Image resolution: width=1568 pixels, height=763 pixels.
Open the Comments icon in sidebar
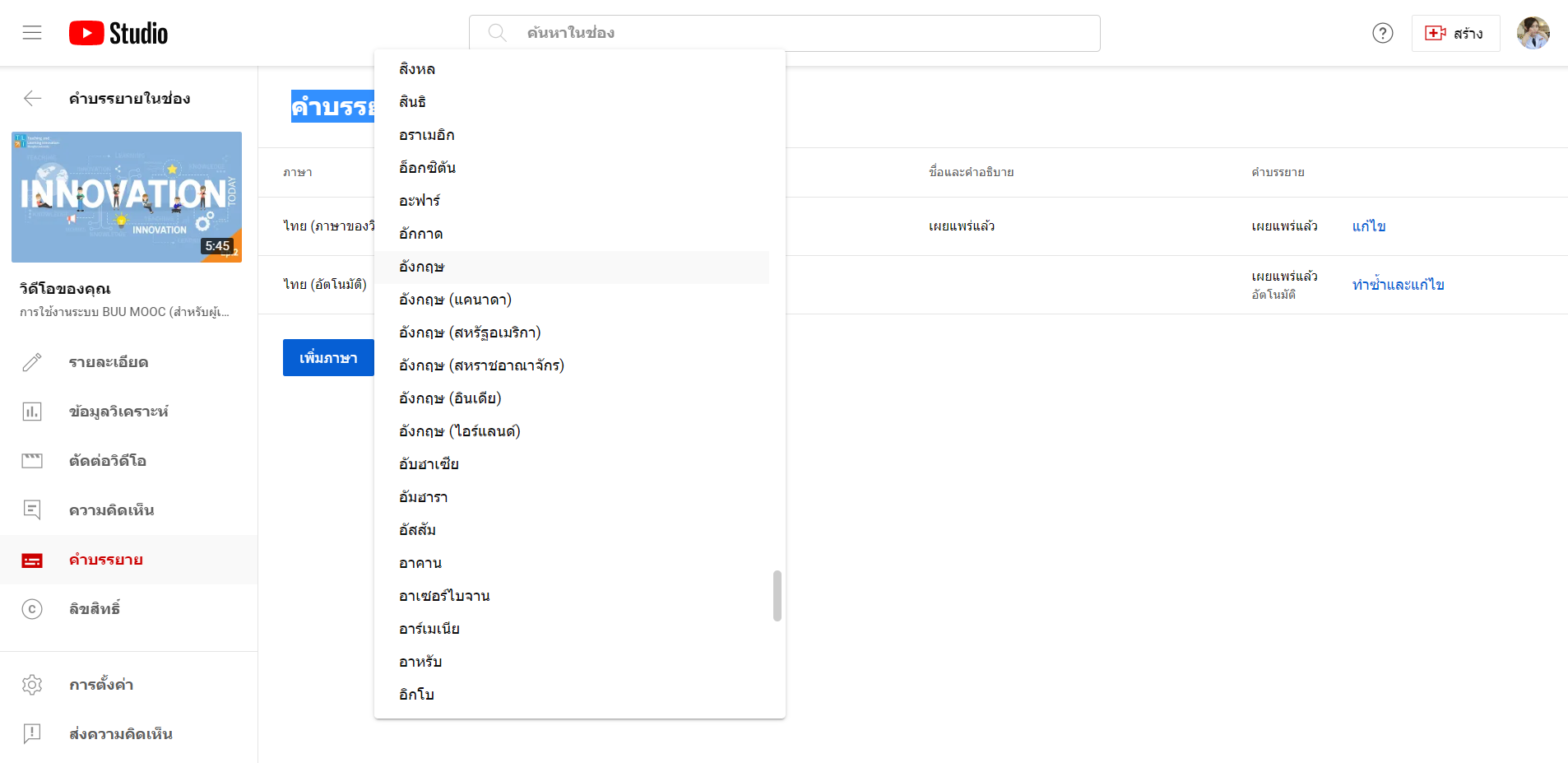32,510
